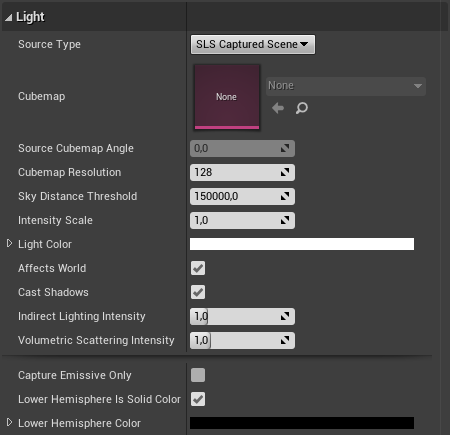450x435 pixels.
Task: Click the Cubemap Resolution spinner arrow icon
Action: (x=285, y=172)
